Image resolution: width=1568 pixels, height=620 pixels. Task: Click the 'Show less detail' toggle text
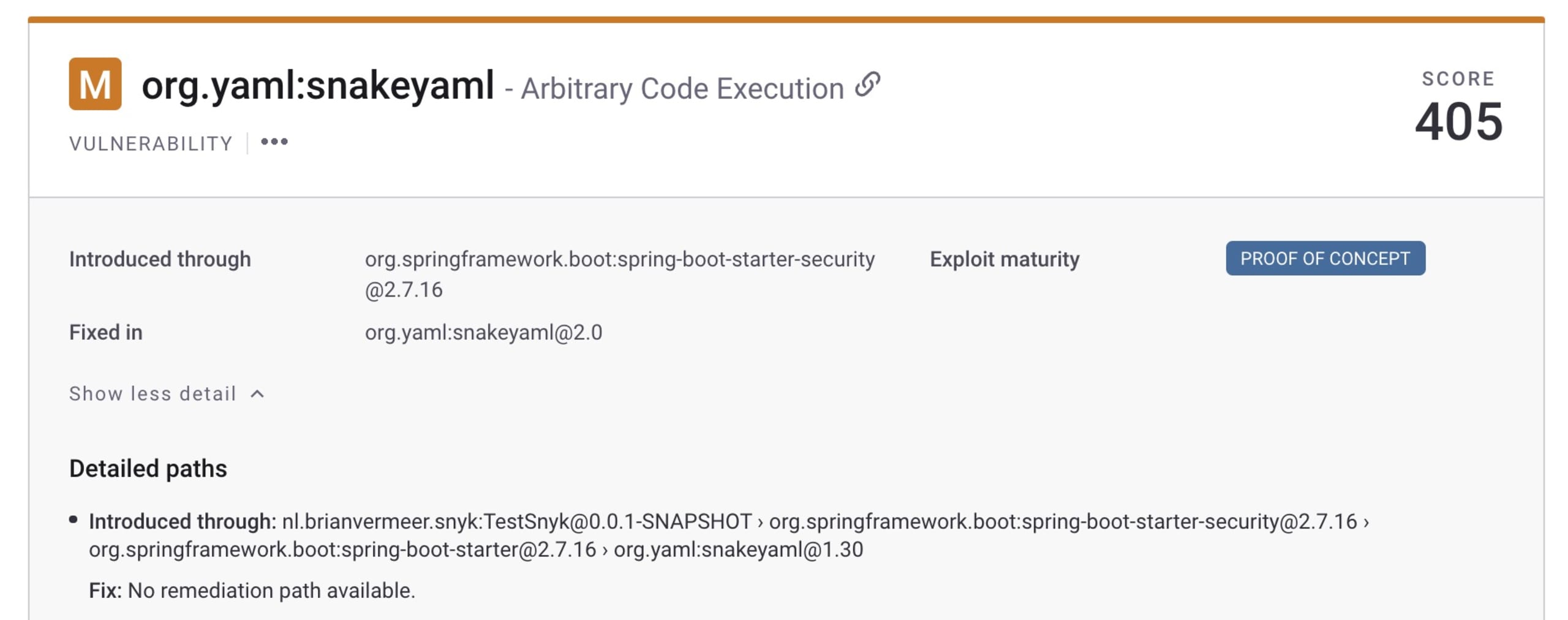click(153, 393)
